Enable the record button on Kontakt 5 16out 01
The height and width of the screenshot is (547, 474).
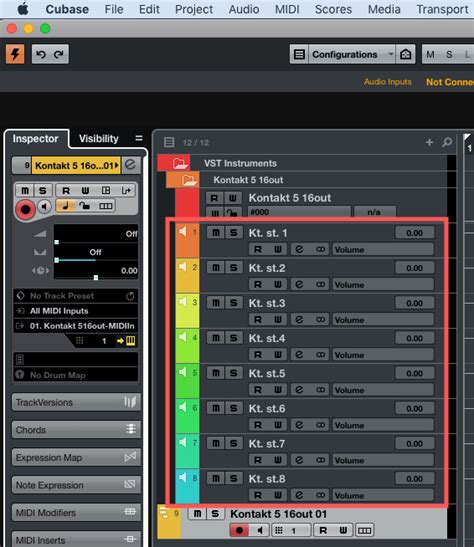click(x=239, y=530)
